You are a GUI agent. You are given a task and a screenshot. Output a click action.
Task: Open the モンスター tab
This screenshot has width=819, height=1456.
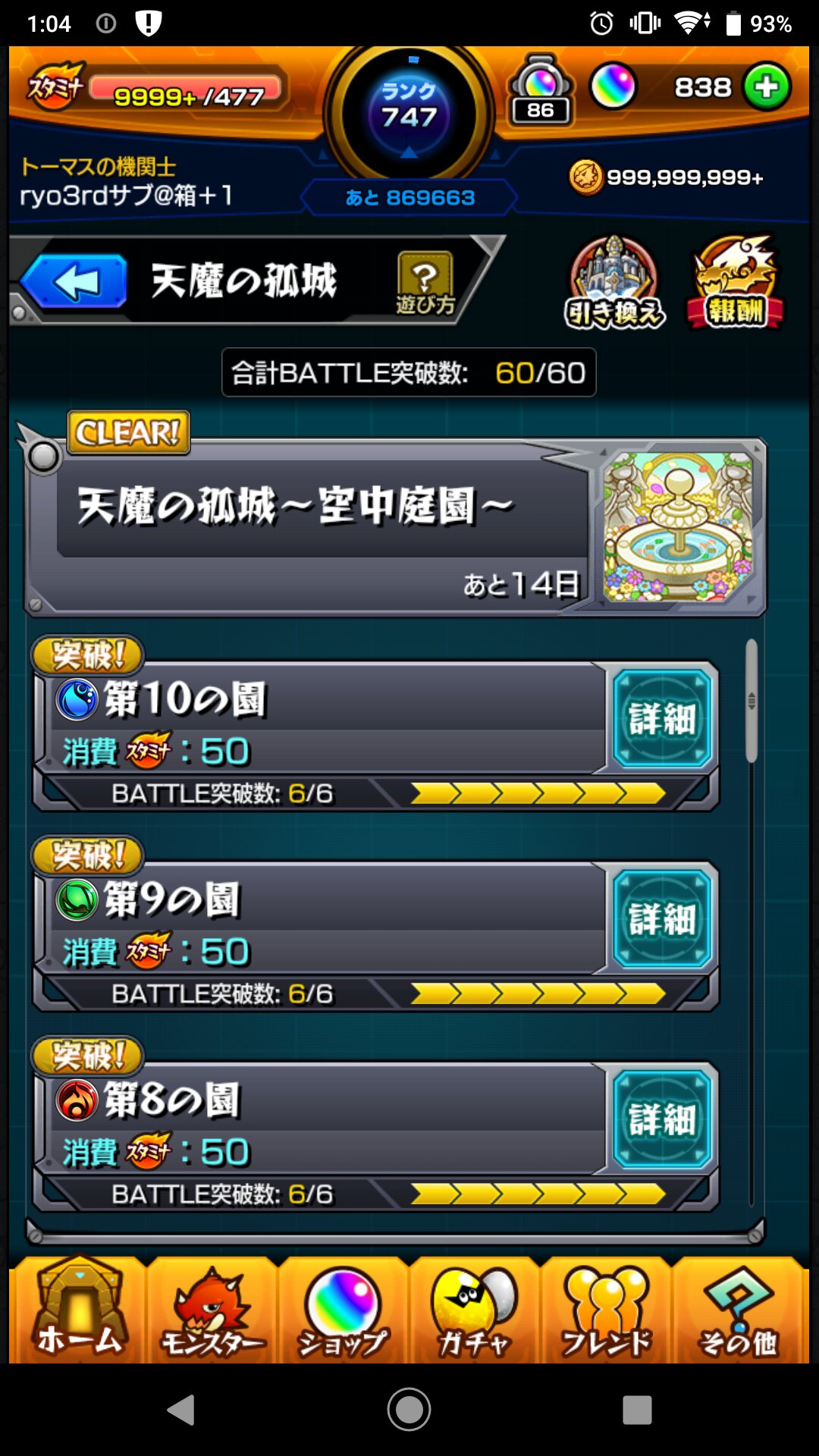[x=212, y=1310]
